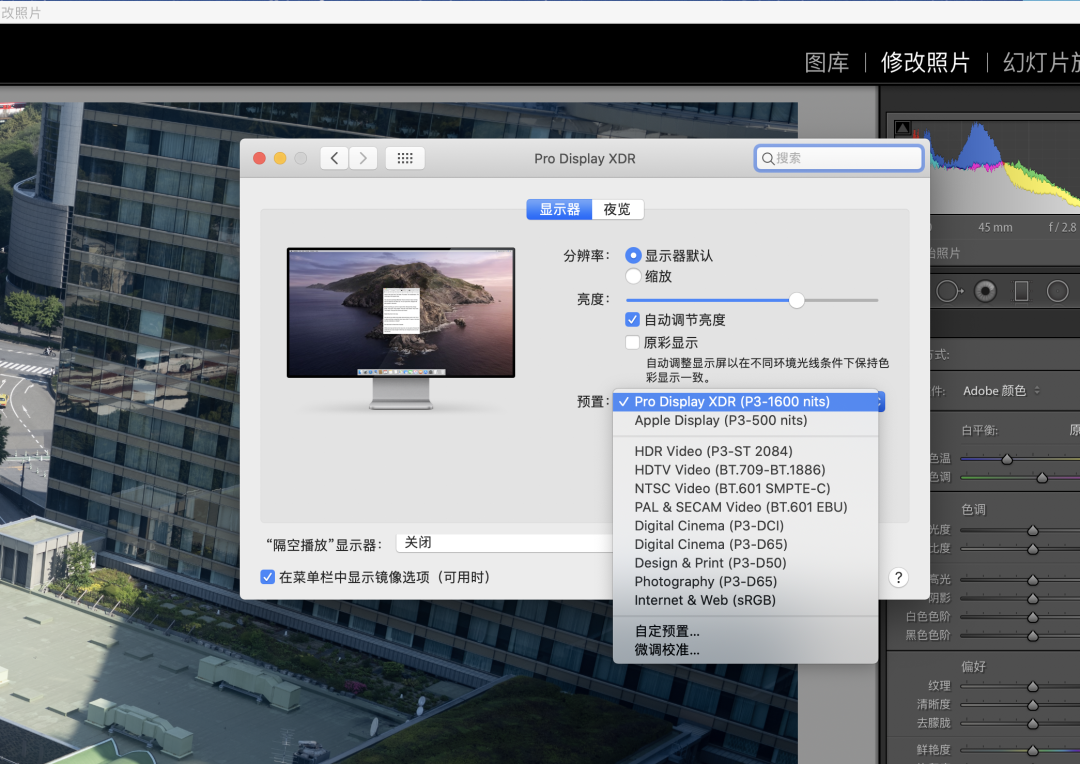Open Adobe 颜色 profile dropdown in Lightroom
This screenshot has height=764, width=1080.
[x=1001, y=391]
